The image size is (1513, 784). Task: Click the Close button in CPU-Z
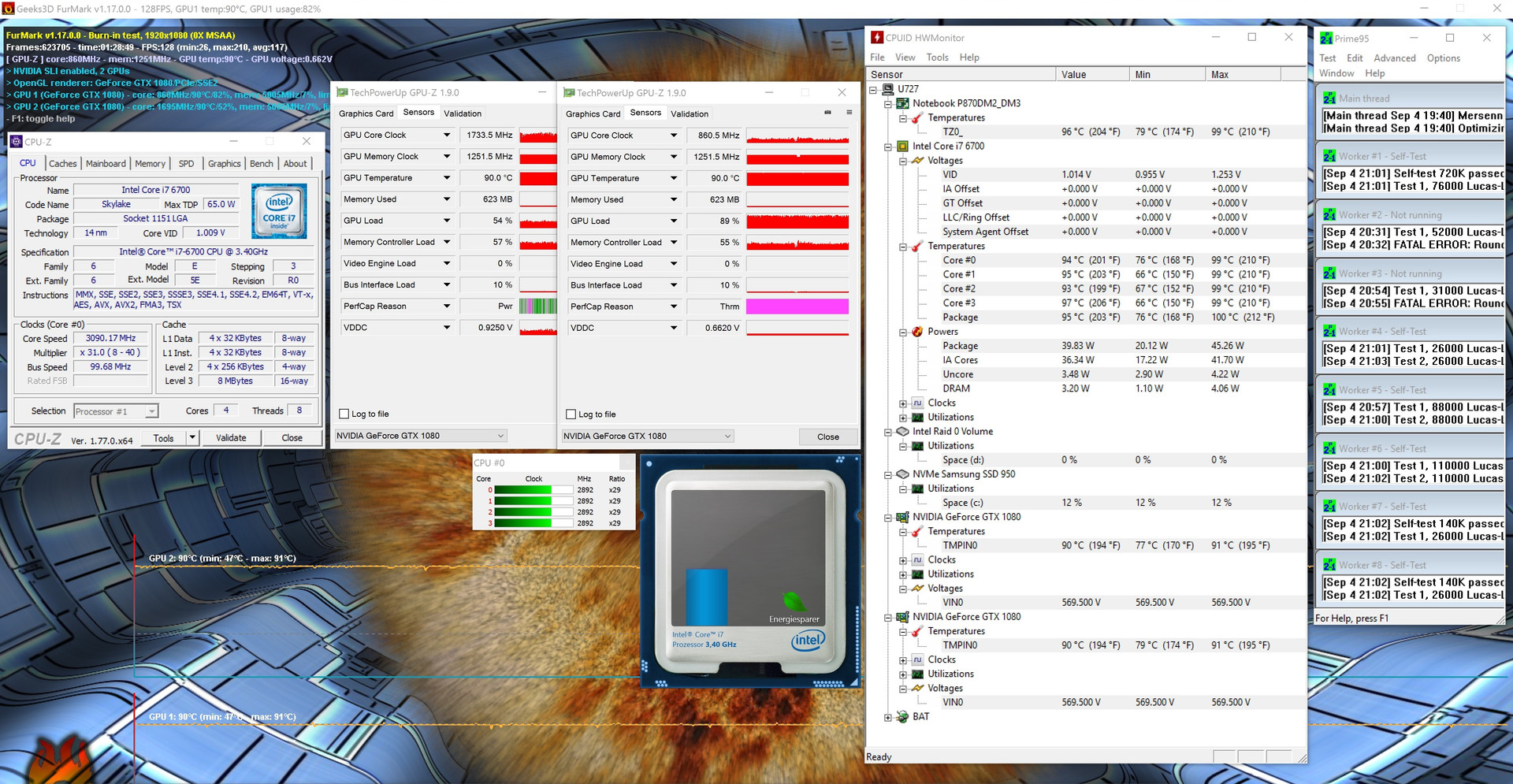pos(292,438)
